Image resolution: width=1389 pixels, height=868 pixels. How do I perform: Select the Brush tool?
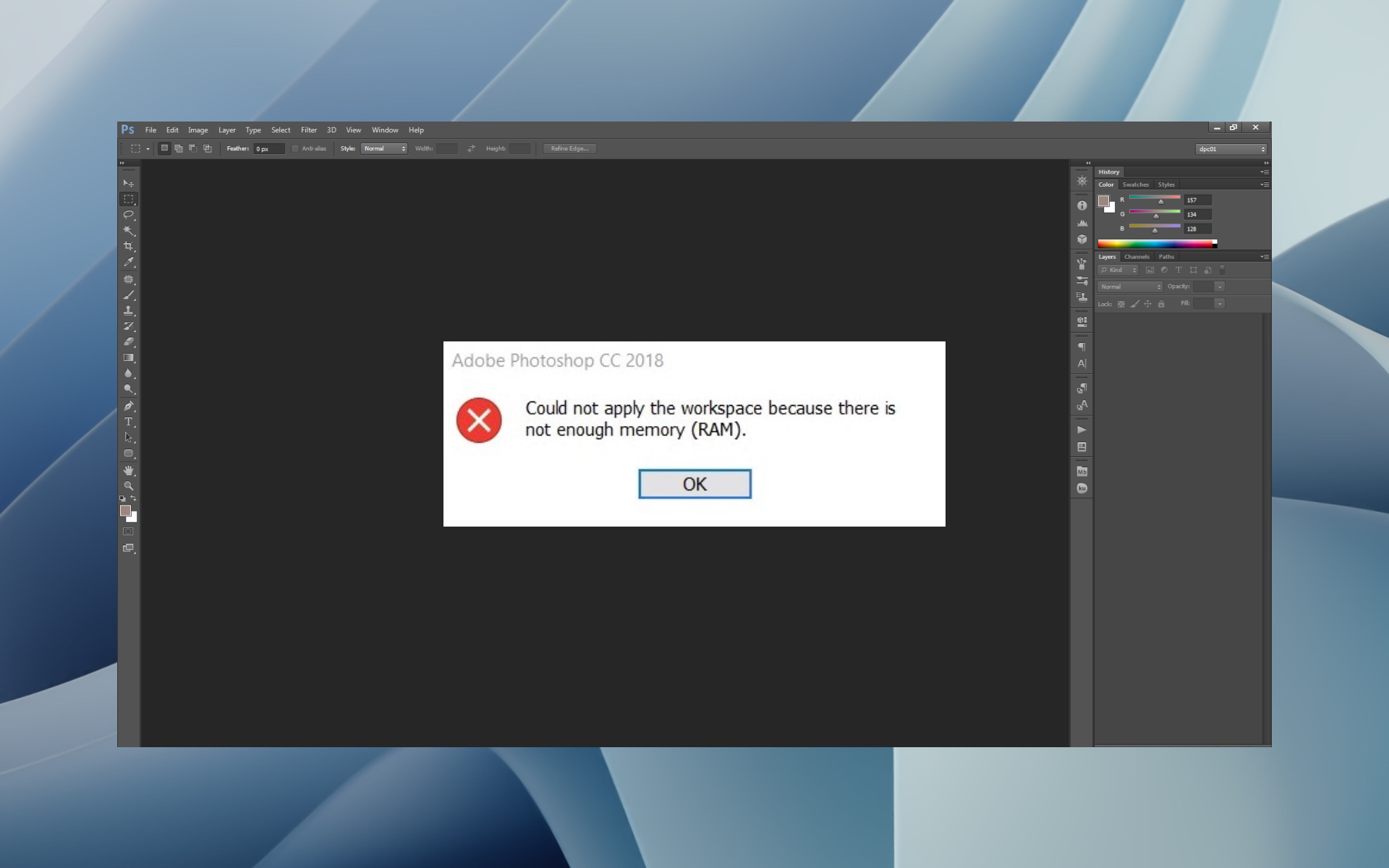coord(129,295)
